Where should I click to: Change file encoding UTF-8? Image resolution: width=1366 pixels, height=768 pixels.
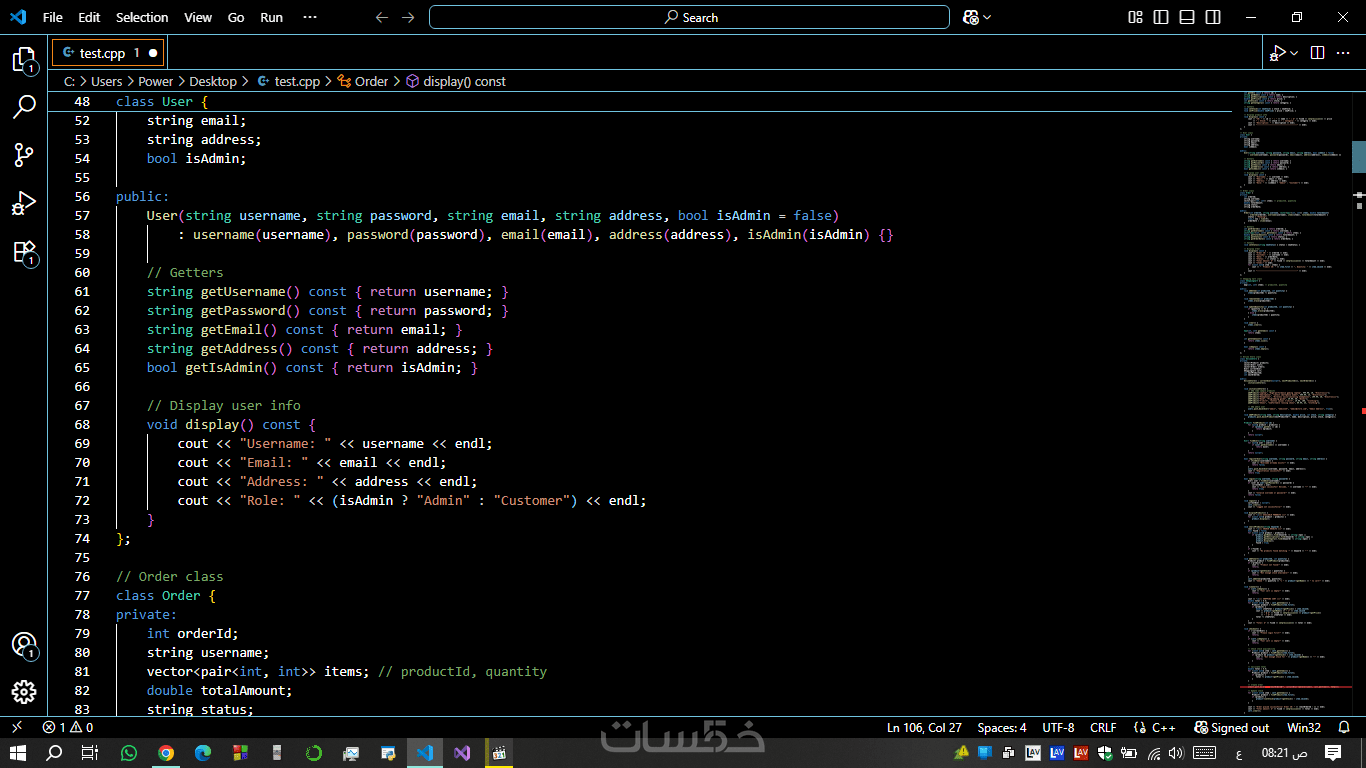(1058, 728)
